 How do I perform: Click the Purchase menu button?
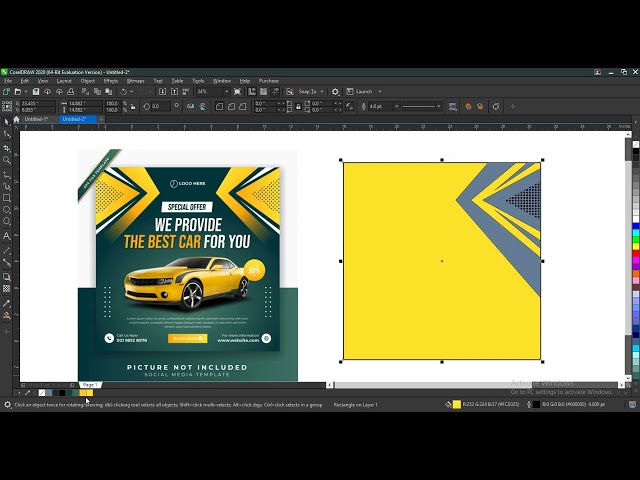tap(269, 81)
